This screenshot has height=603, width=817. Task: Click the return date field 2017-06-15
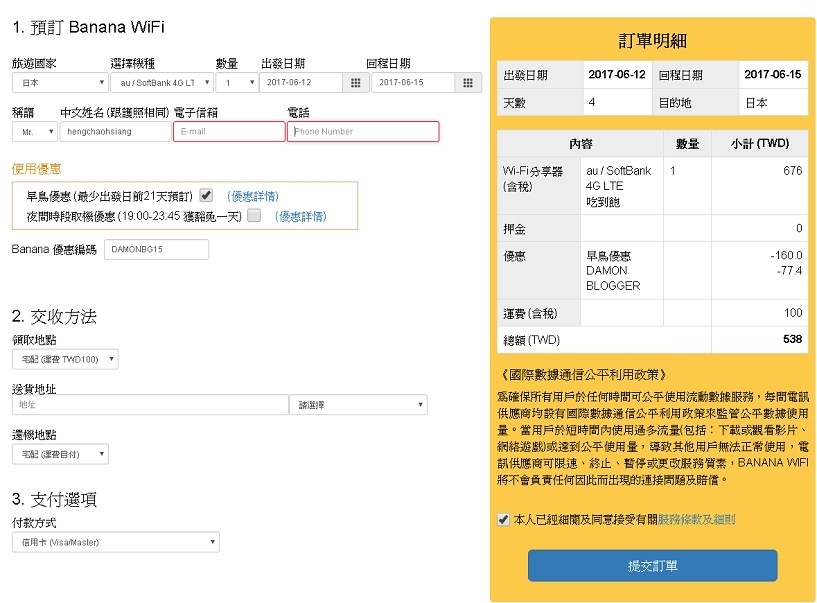pyautogui.click(x=413, y=82)
